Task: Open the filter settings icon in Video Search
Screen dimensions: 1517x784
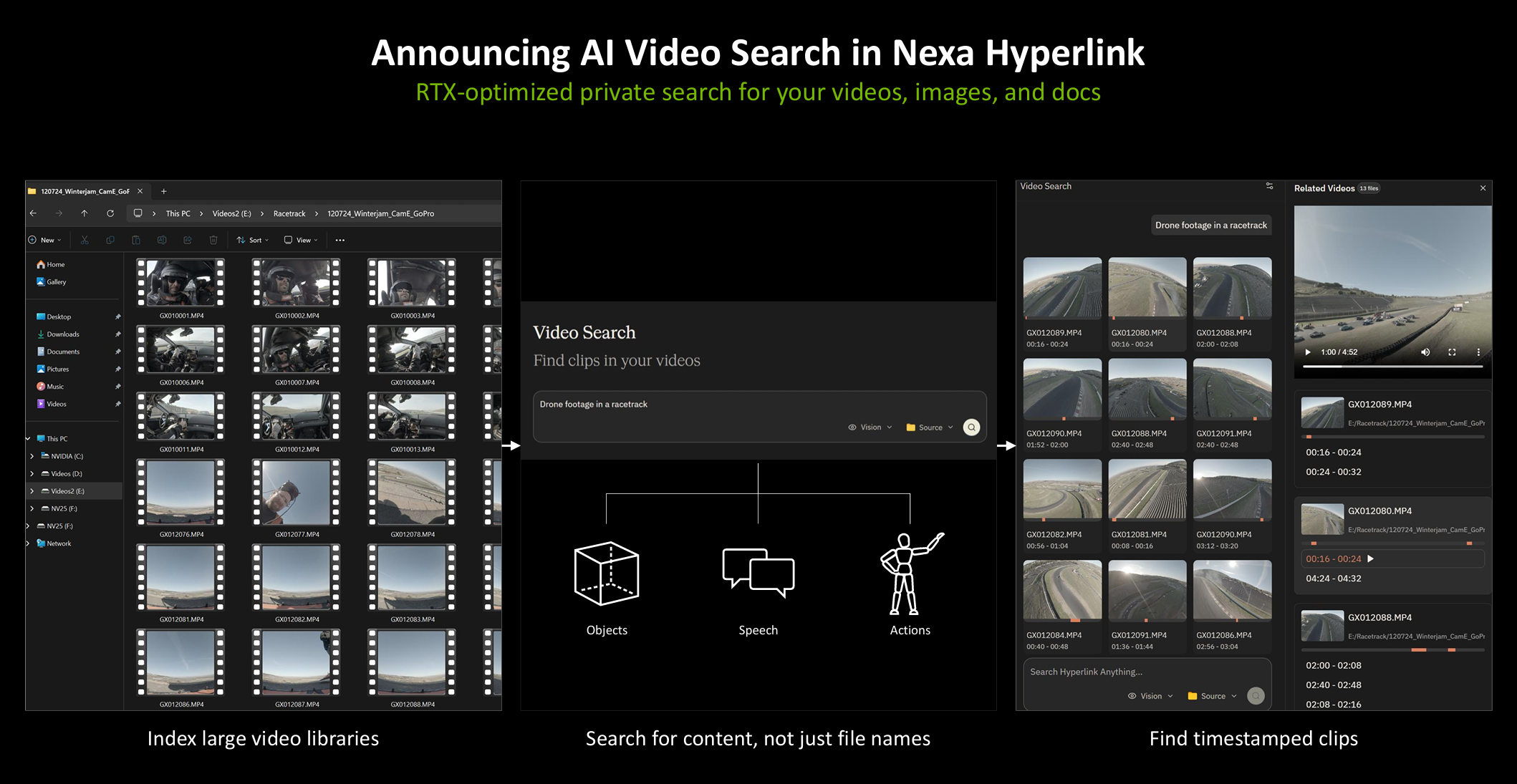Action: point(1269,186)
